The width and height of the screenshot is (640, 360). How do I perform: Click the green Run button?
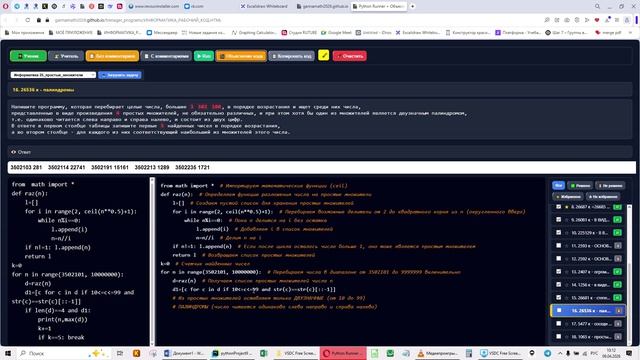click(204, 56)
